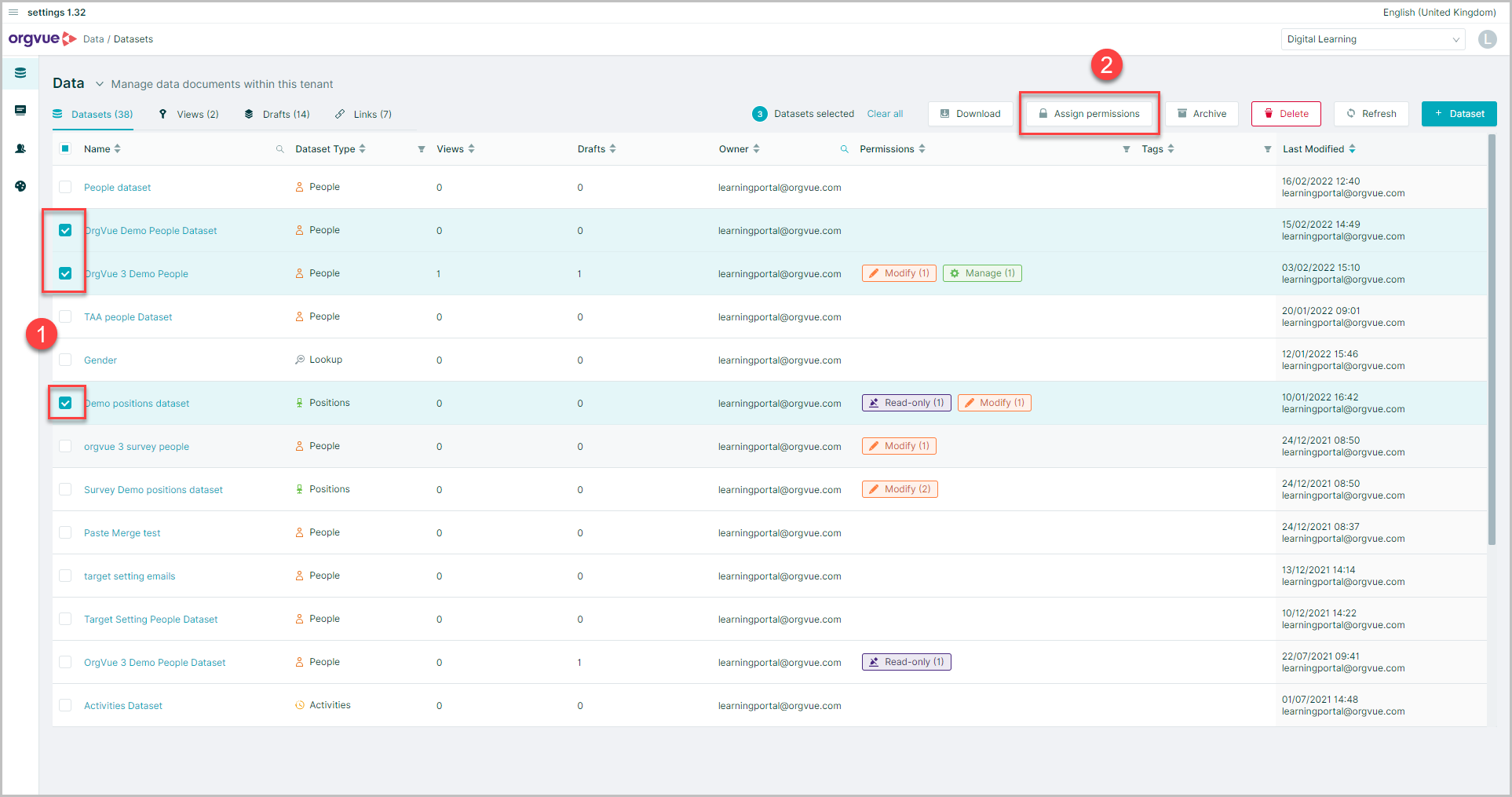Clear all selected datasets

885,114
